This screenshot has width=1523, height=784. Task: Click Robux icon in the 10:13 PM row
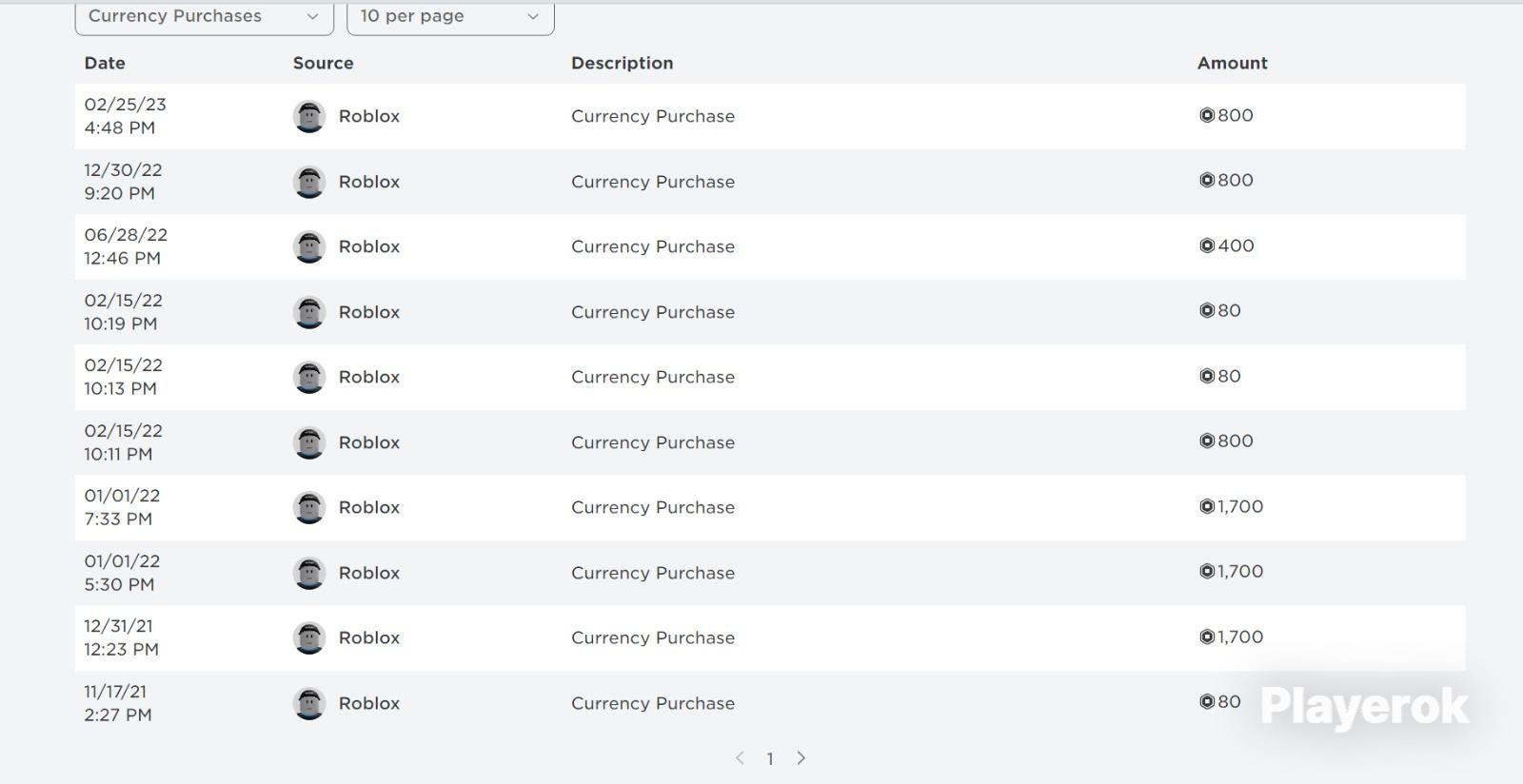[x=1207, y=376]
